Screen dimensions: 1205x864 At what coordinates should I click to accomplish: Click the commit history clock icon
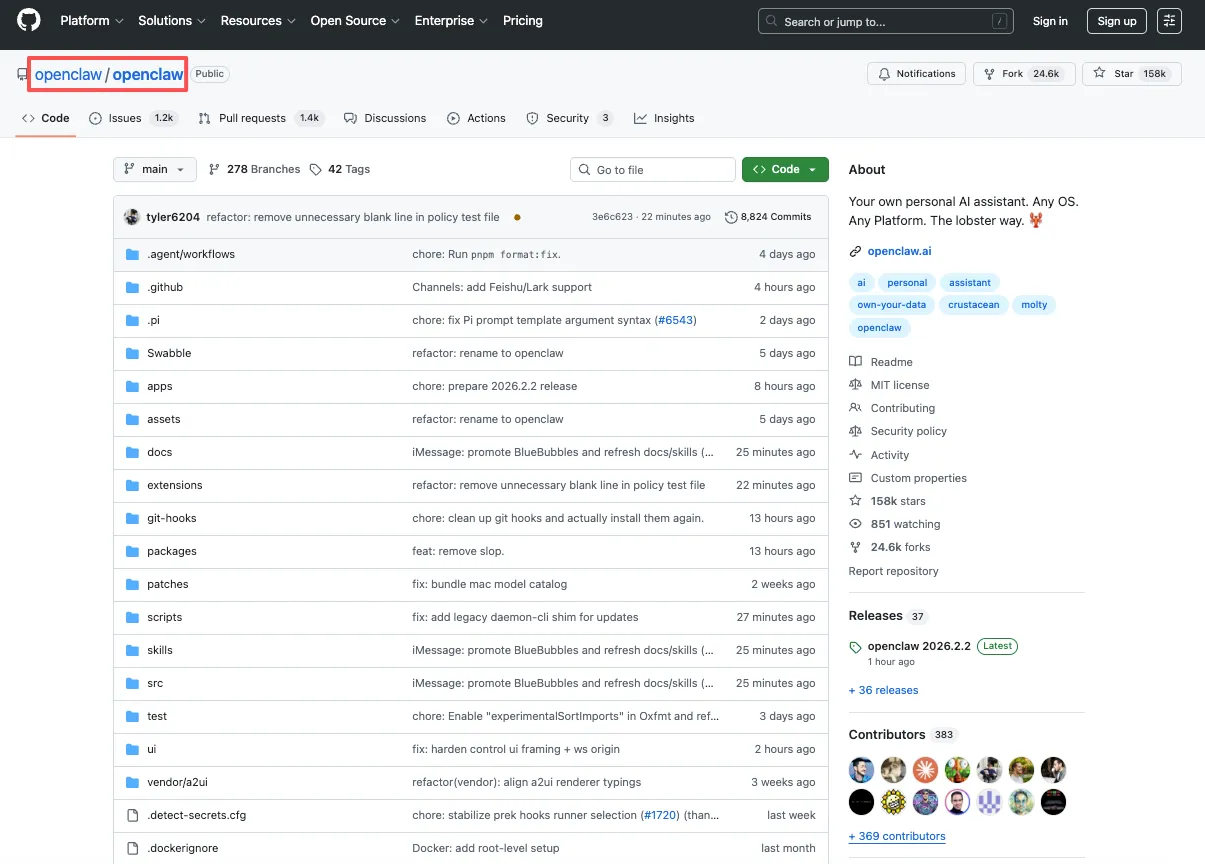(x=731, y=217)
